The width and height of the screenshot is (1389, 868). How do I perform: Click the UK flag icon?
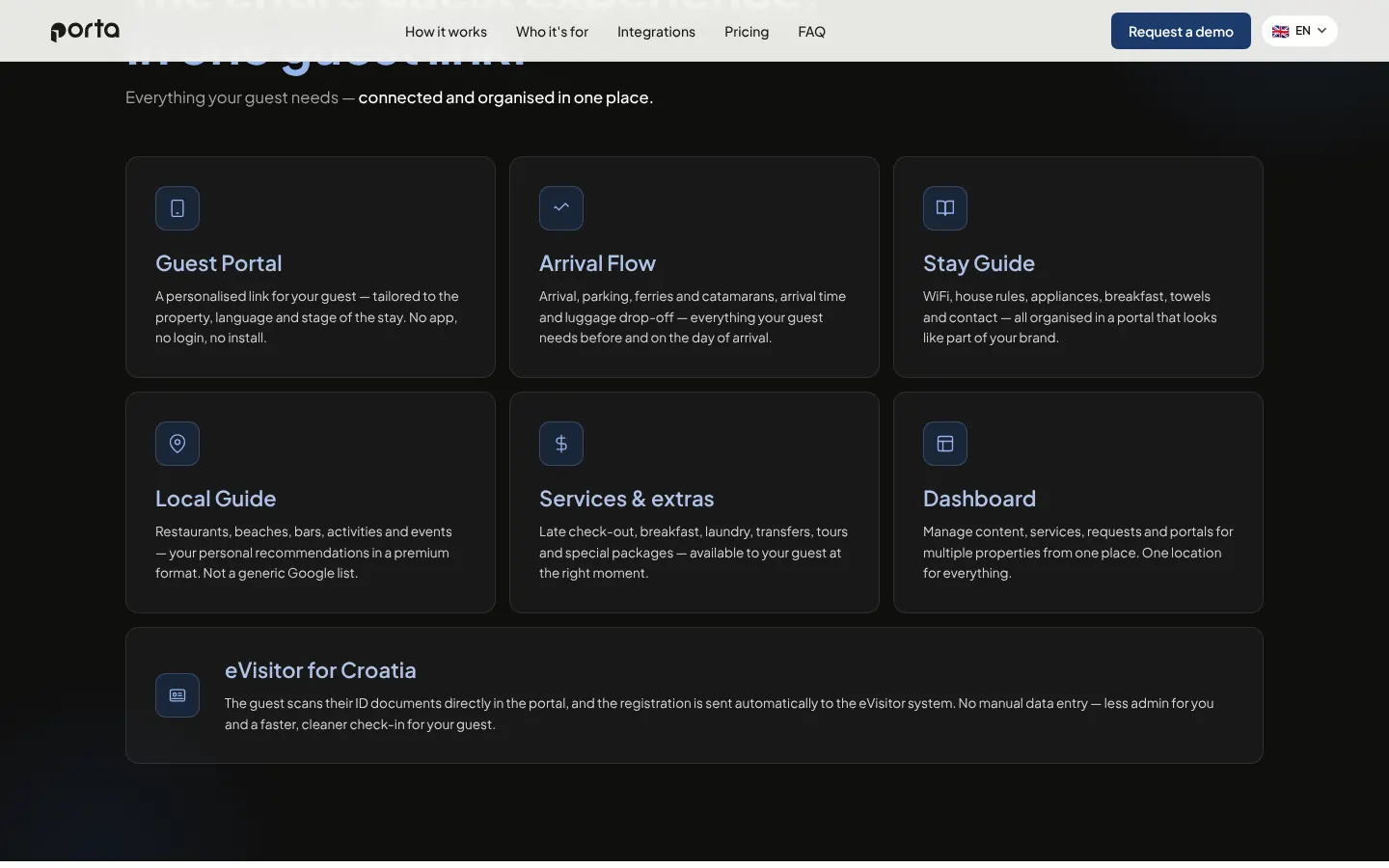point(1281,32)
